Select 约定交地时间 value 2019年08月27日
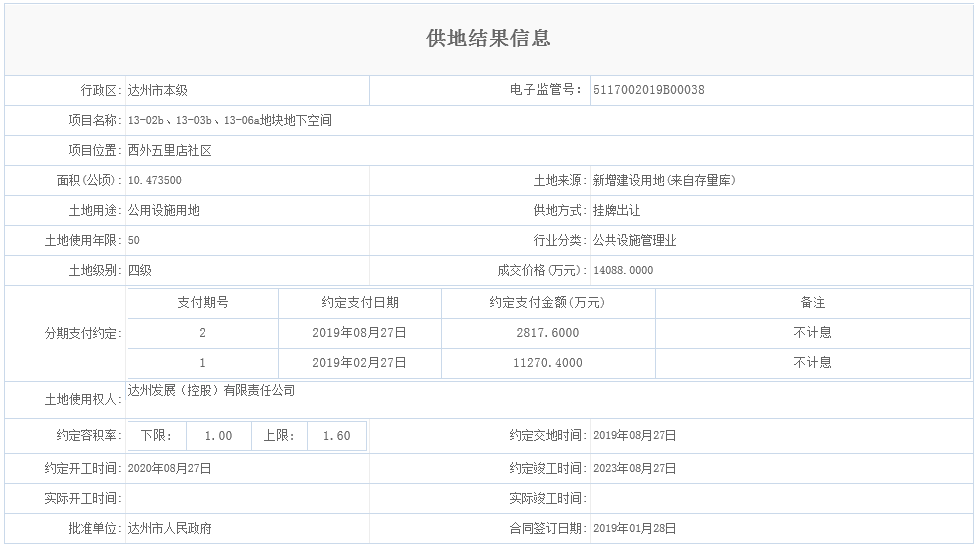The width and height of the screenshot is (976, 546). 634,436
